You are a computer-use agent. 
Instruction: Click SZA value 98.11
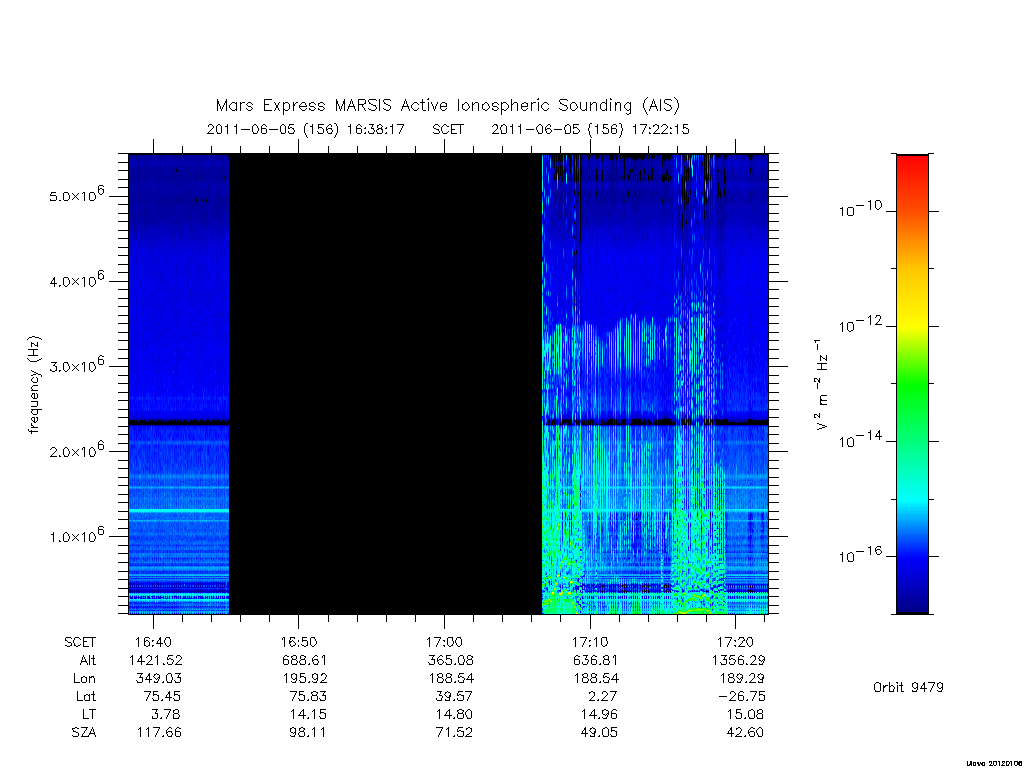pyautogui.click(x=308, y=733)
